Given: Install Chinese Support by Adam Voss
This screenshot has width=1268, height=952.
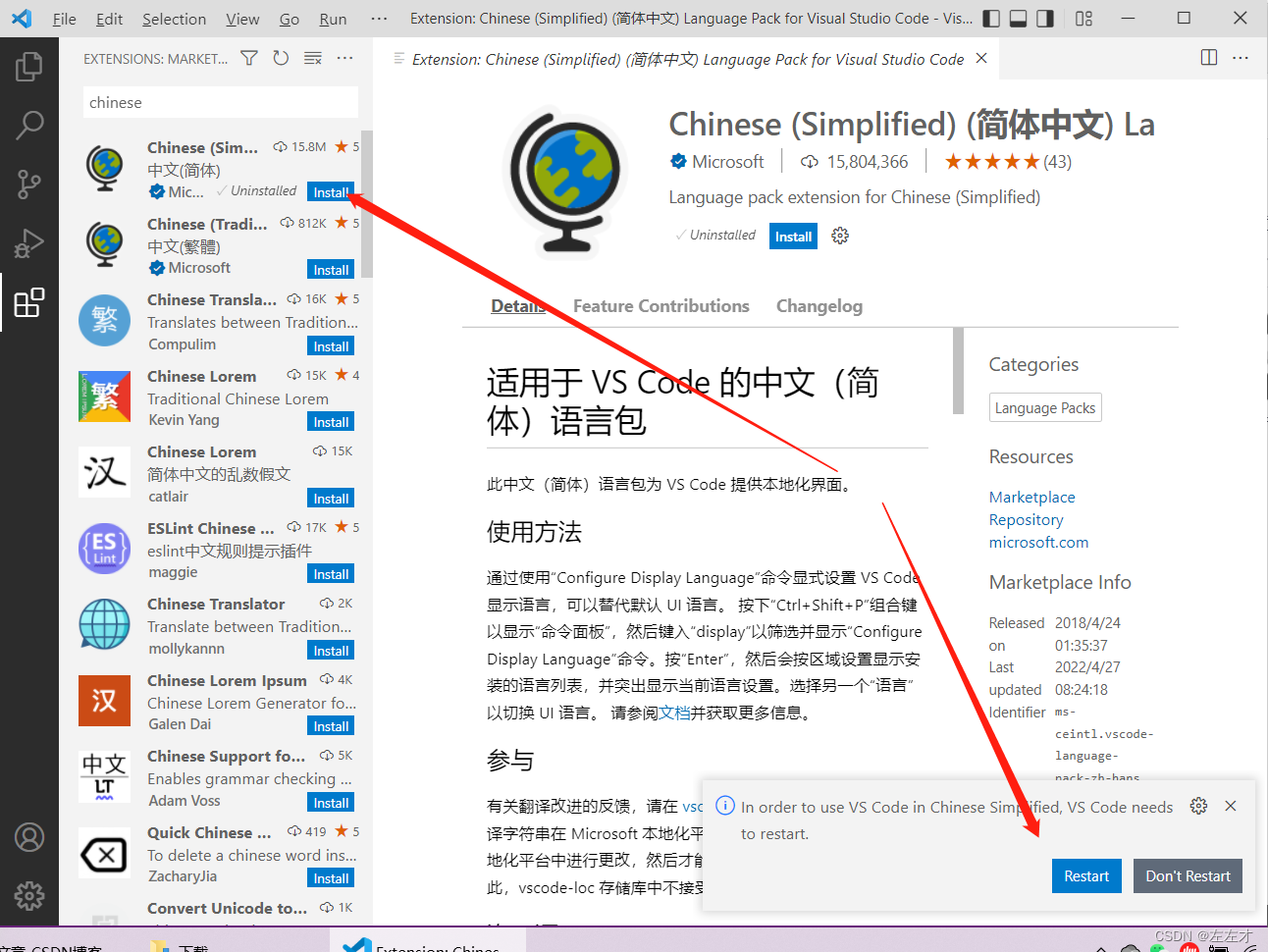Looking at the screenshot, I should [x=331, y=803].
